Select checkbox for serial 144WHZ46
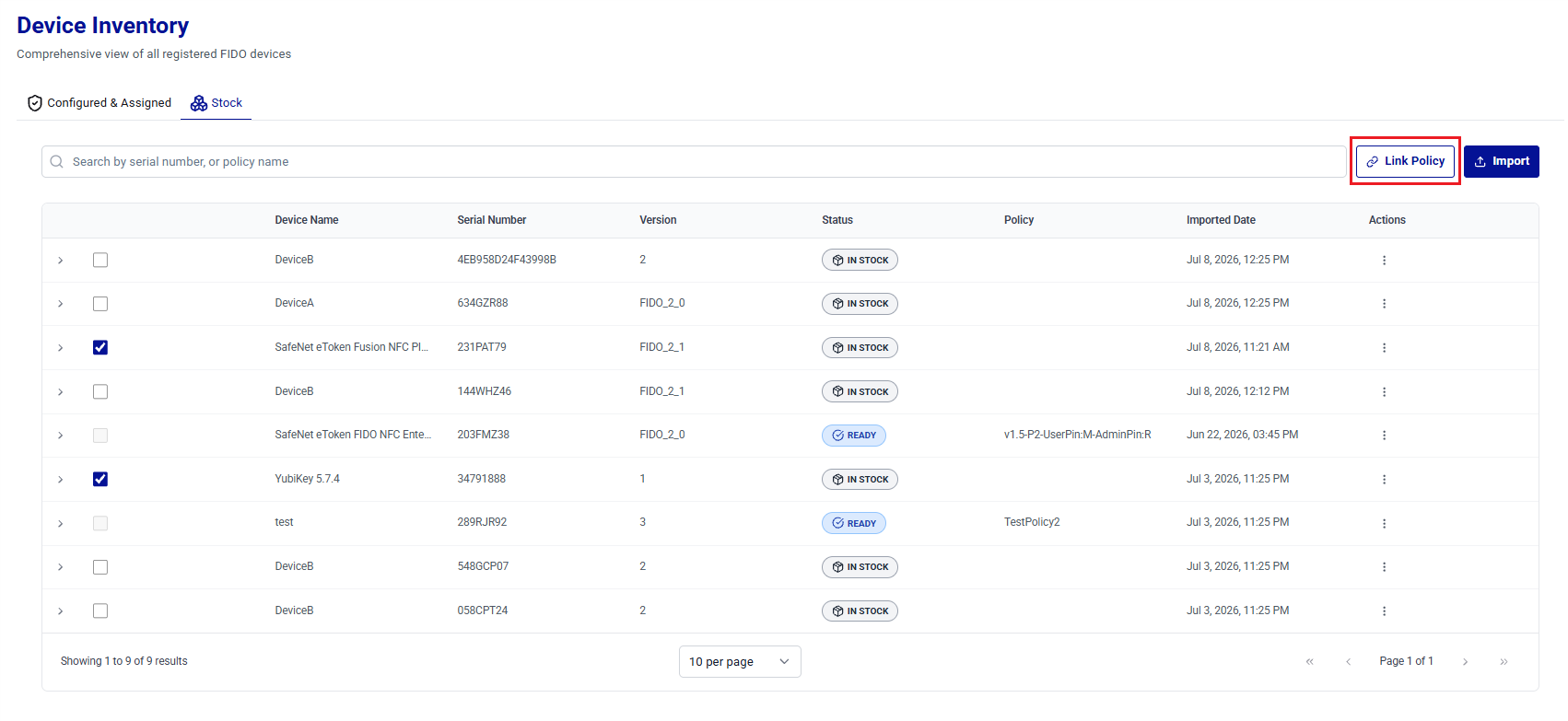1568x721 pixels. [100, 392]
